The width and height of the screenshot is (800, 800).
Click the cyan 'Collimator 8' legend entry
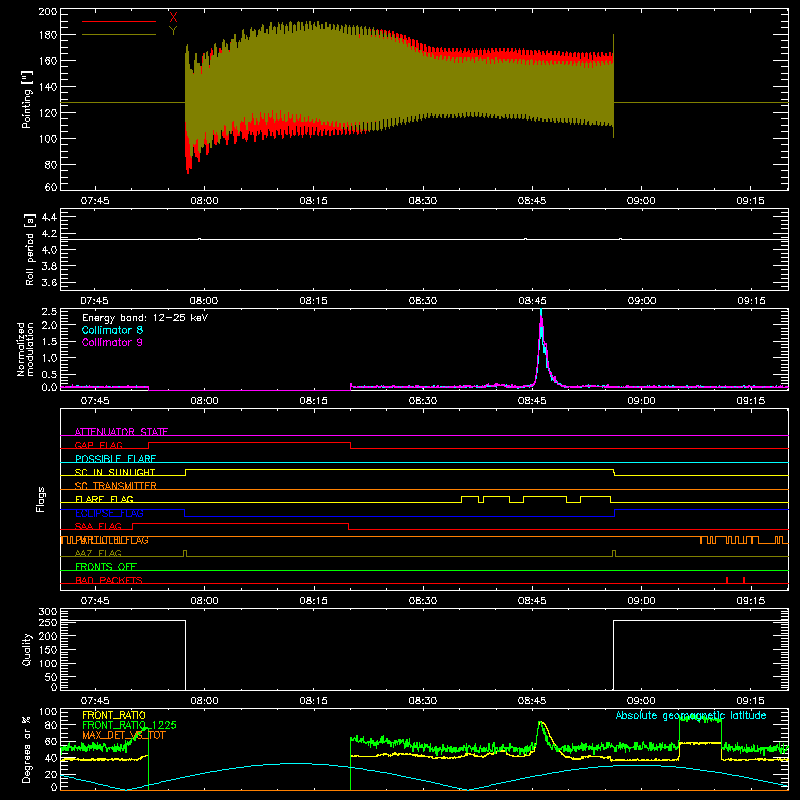point(112,330)
